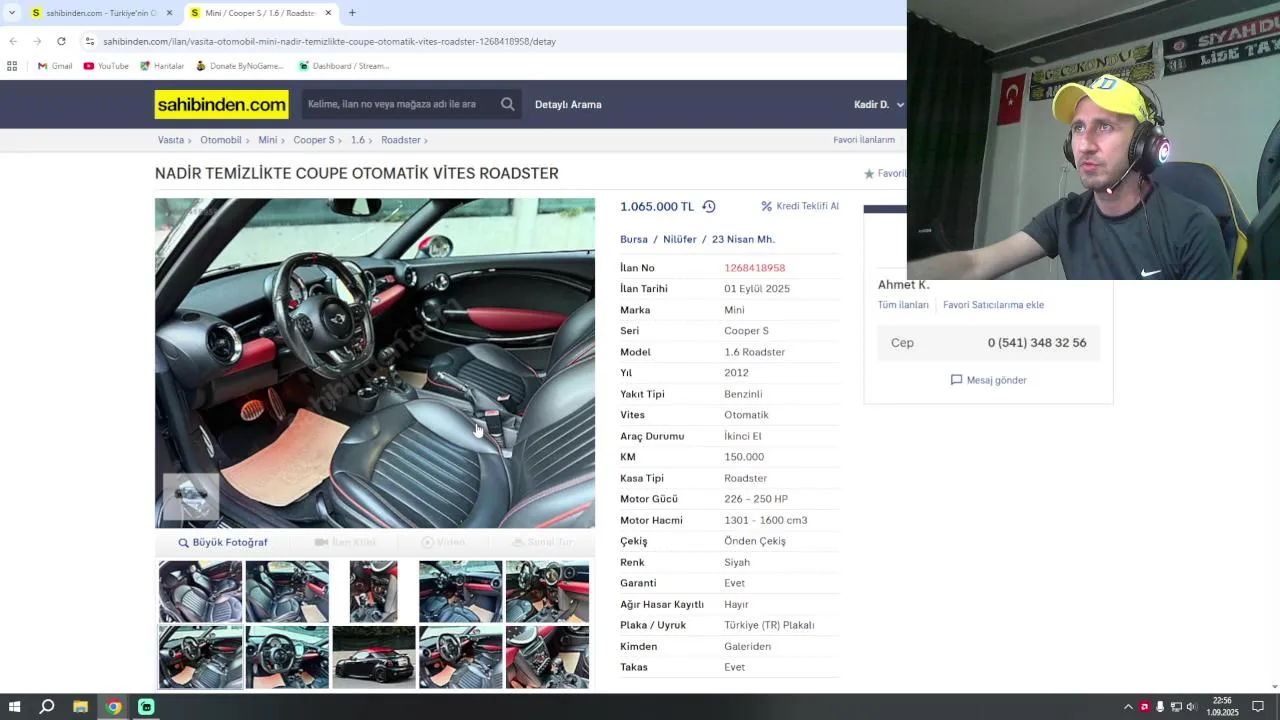The image size is (1280, 720).
Task: Open the Chrome apps grid icon
Action: pyautogui.click(x=12, y=66)
